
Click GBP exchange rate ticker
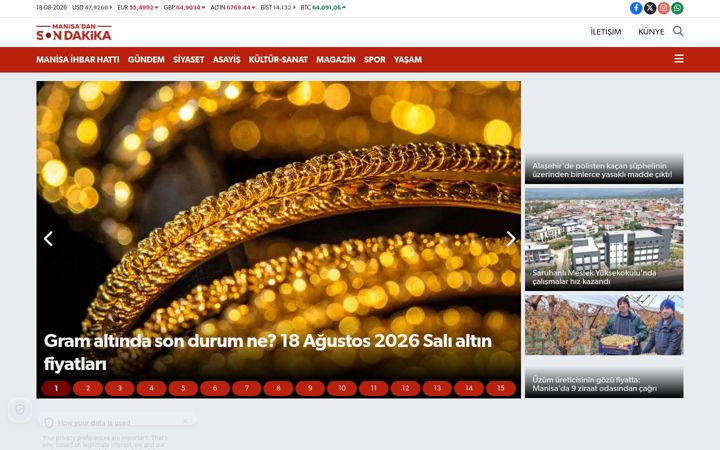(185, 7)
